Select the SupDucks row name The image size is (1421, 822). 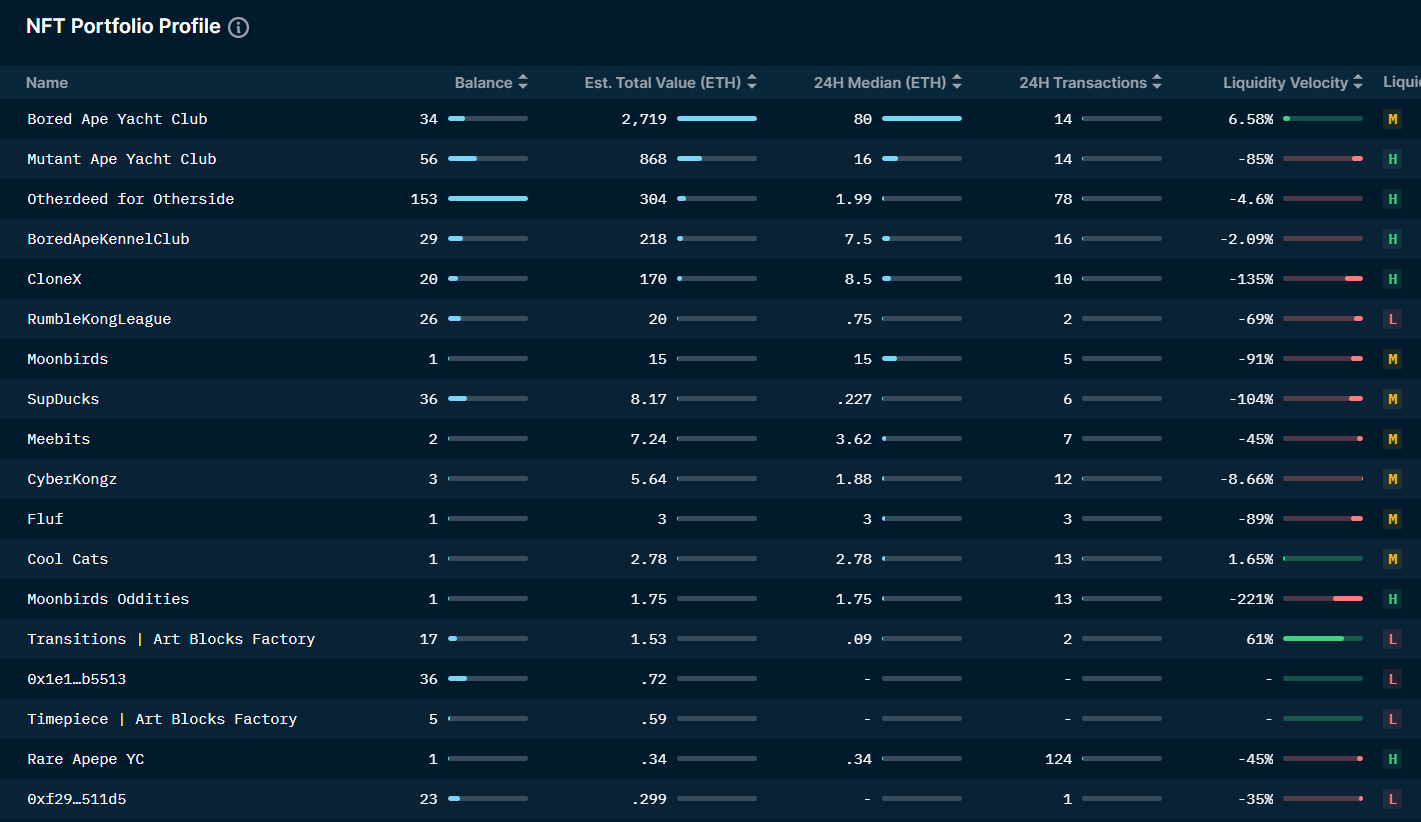[63, 399]
